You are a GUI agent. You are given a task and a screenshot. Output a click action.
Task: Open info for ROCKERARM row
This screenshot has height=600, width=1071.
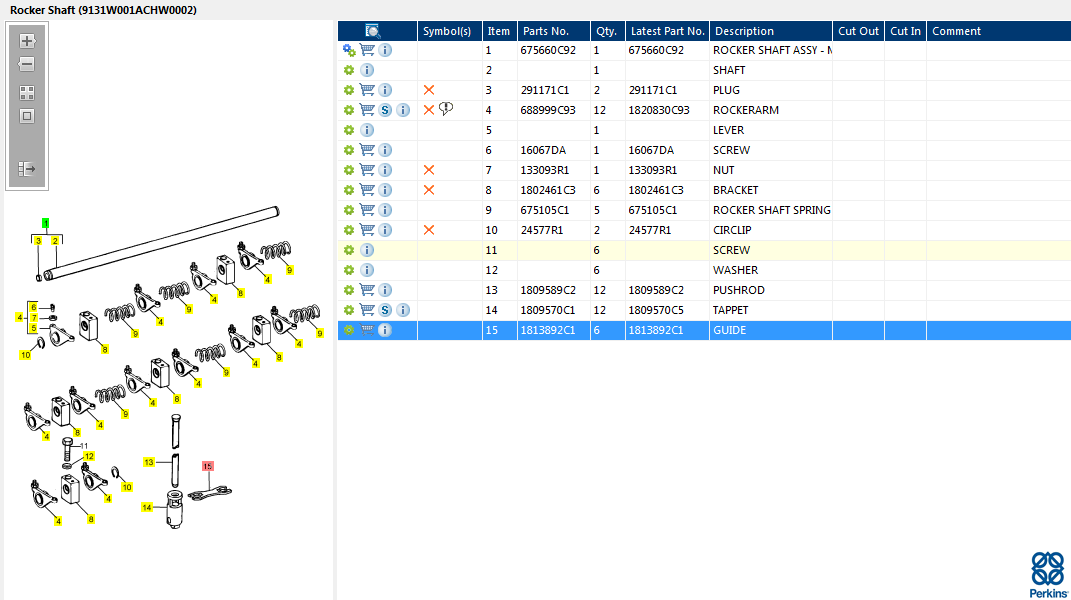coord(403,110)
